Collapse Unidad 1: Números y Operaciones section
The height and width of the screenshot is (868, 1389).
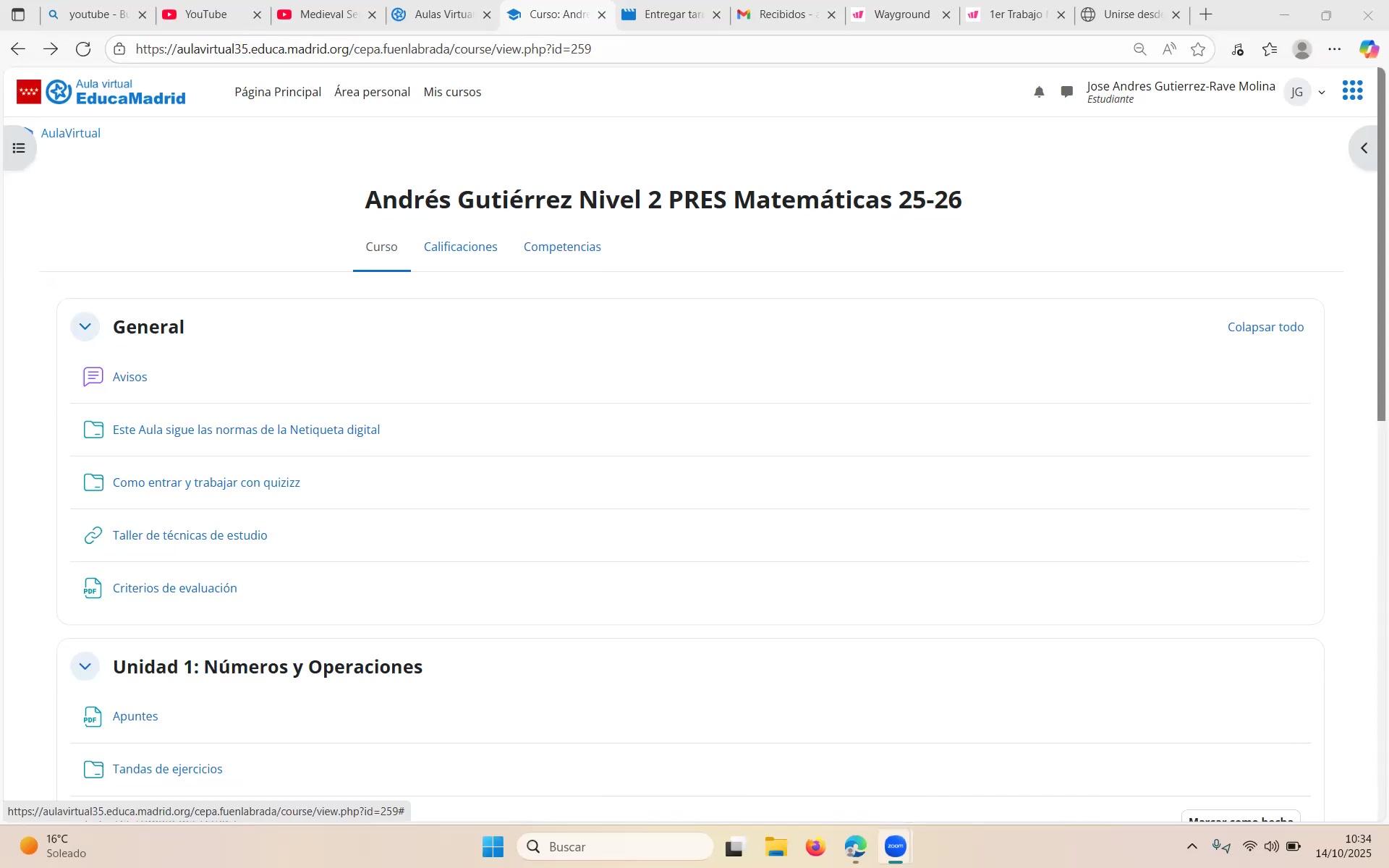(x=85, y=667)
